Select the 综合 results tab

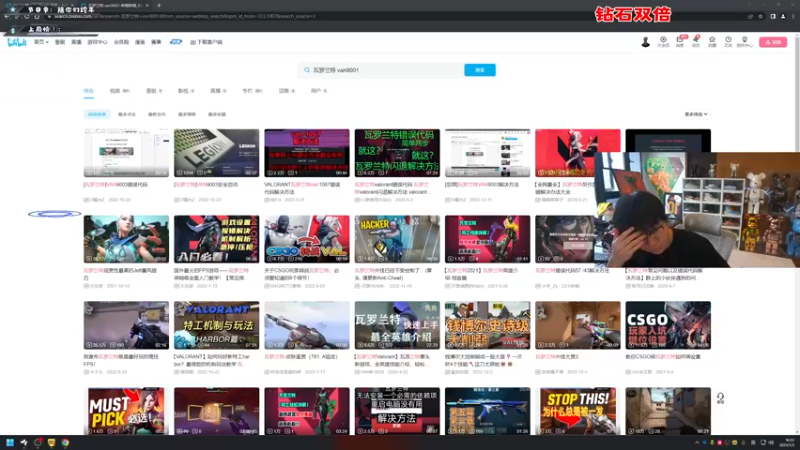(x=89, y=91)
